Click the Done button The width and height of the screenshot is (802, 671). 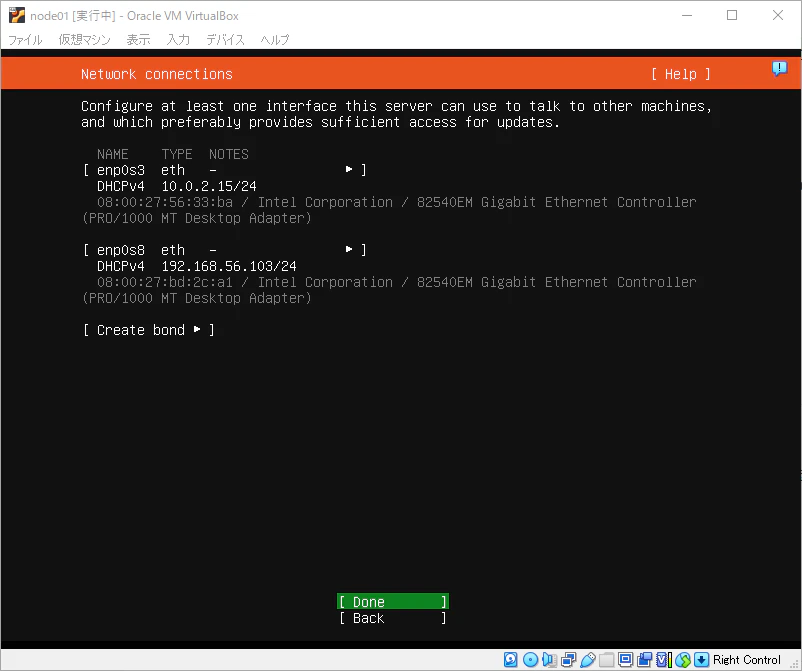pos(393,601)
